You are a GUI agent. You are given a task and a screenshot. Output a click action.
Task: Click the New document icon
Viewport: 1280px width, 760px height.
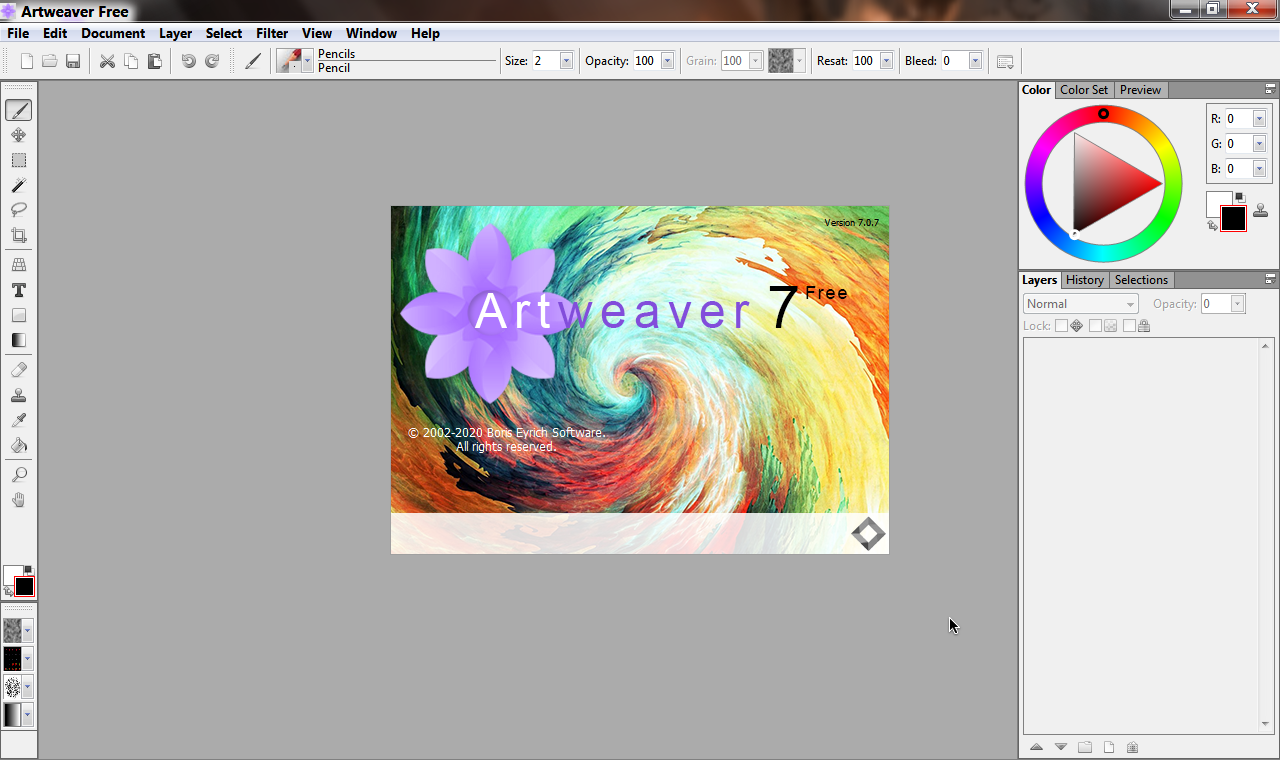[27, 61]
